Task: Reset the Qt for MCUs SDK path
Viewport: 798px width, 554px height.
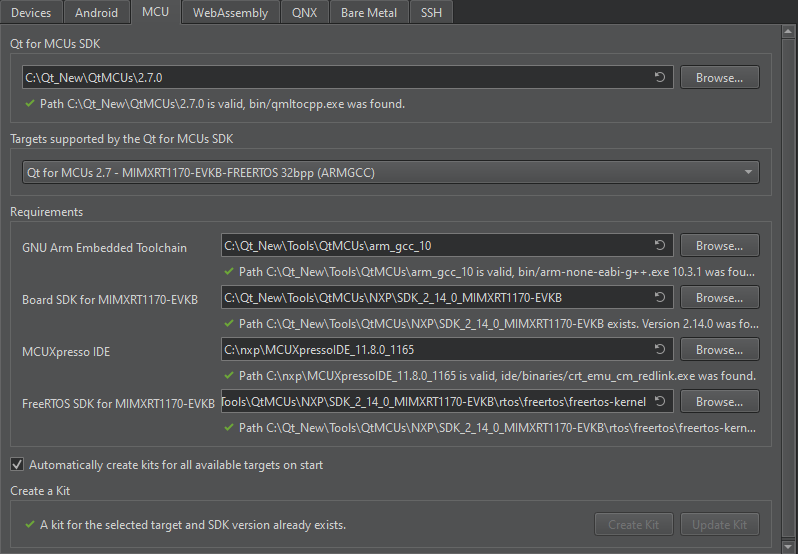Action: click(660, 78)
